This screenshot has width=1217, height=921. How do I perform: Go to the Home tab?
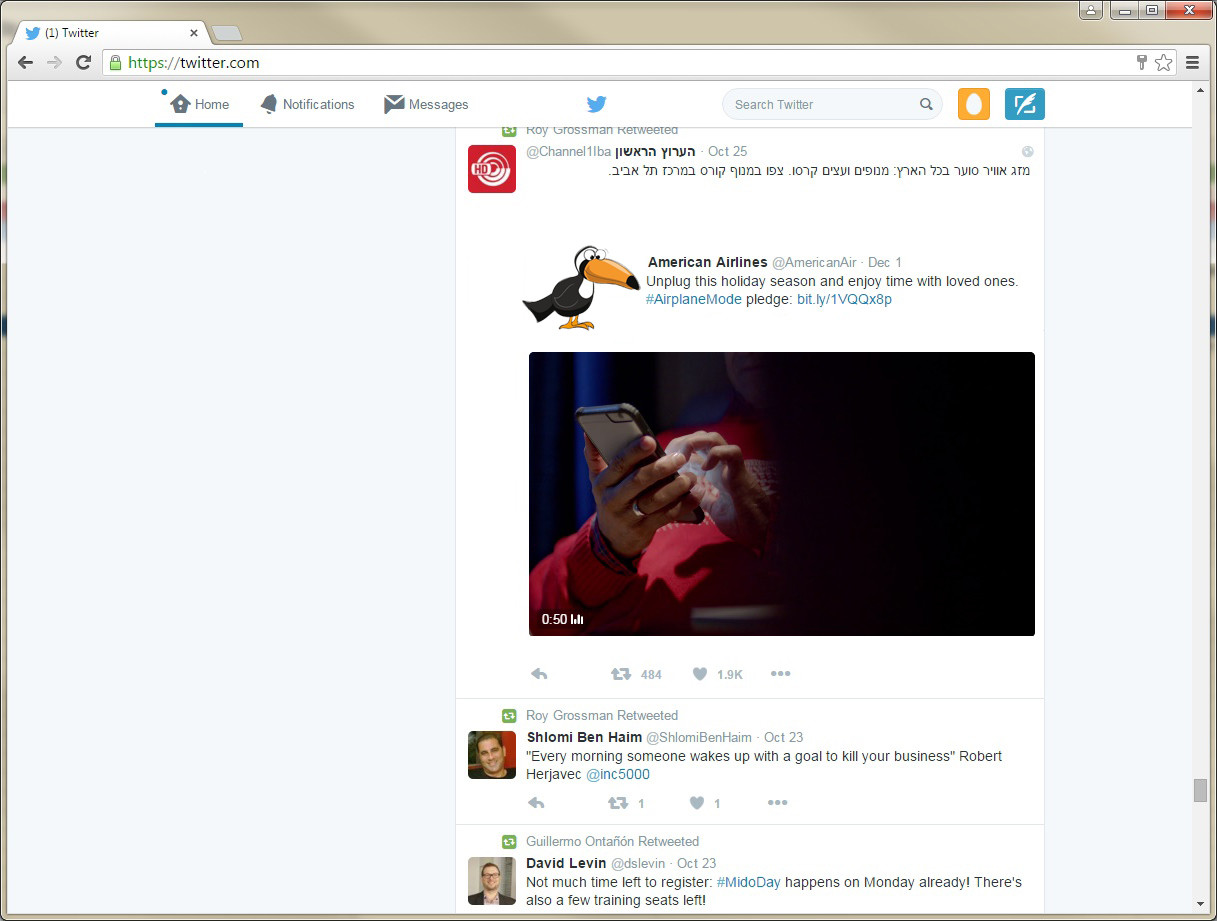[x=200, y=104]
